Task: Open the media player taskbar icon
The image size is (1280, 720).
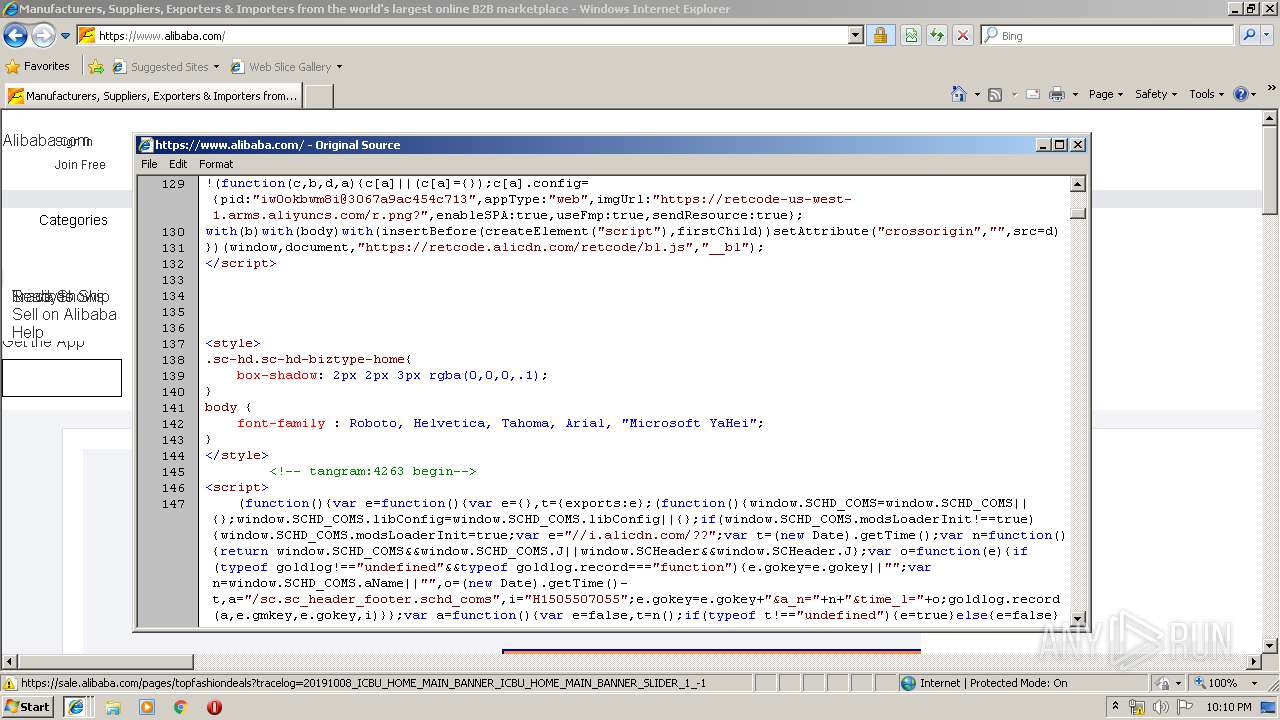Action: (x=147, y=707)
